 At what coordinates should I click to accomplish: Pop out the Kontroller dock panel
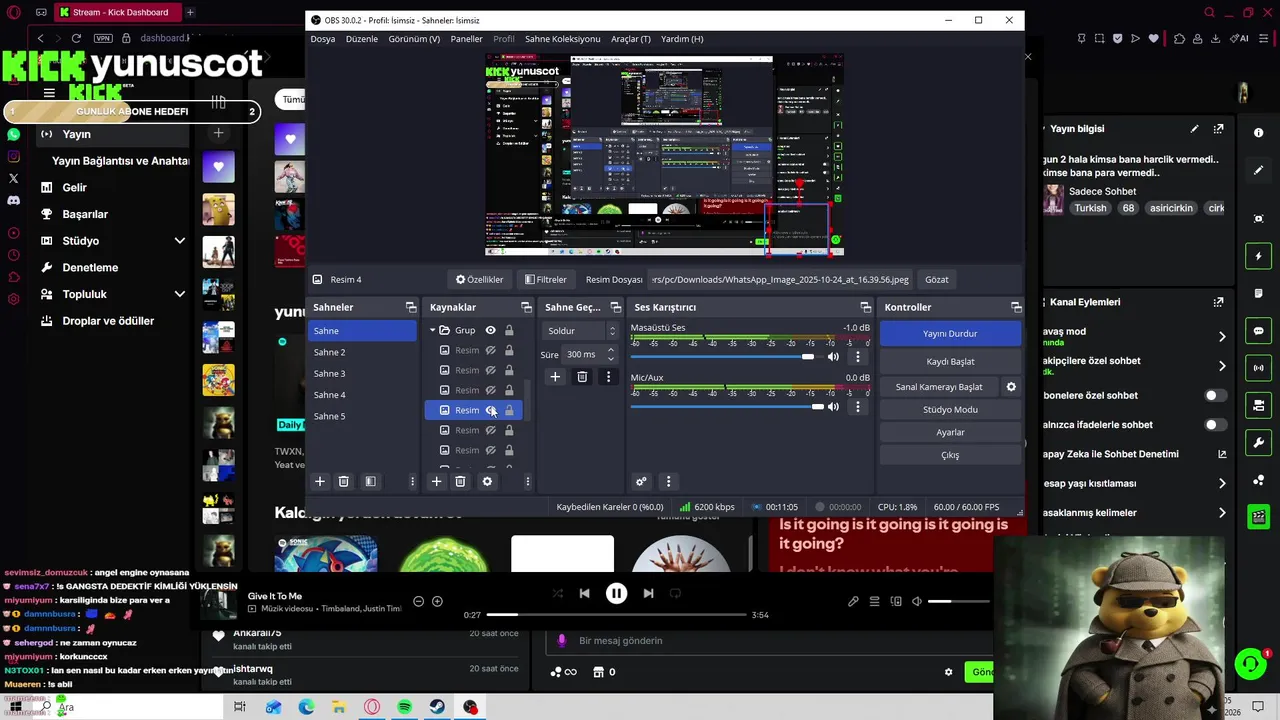point(1016,307)
